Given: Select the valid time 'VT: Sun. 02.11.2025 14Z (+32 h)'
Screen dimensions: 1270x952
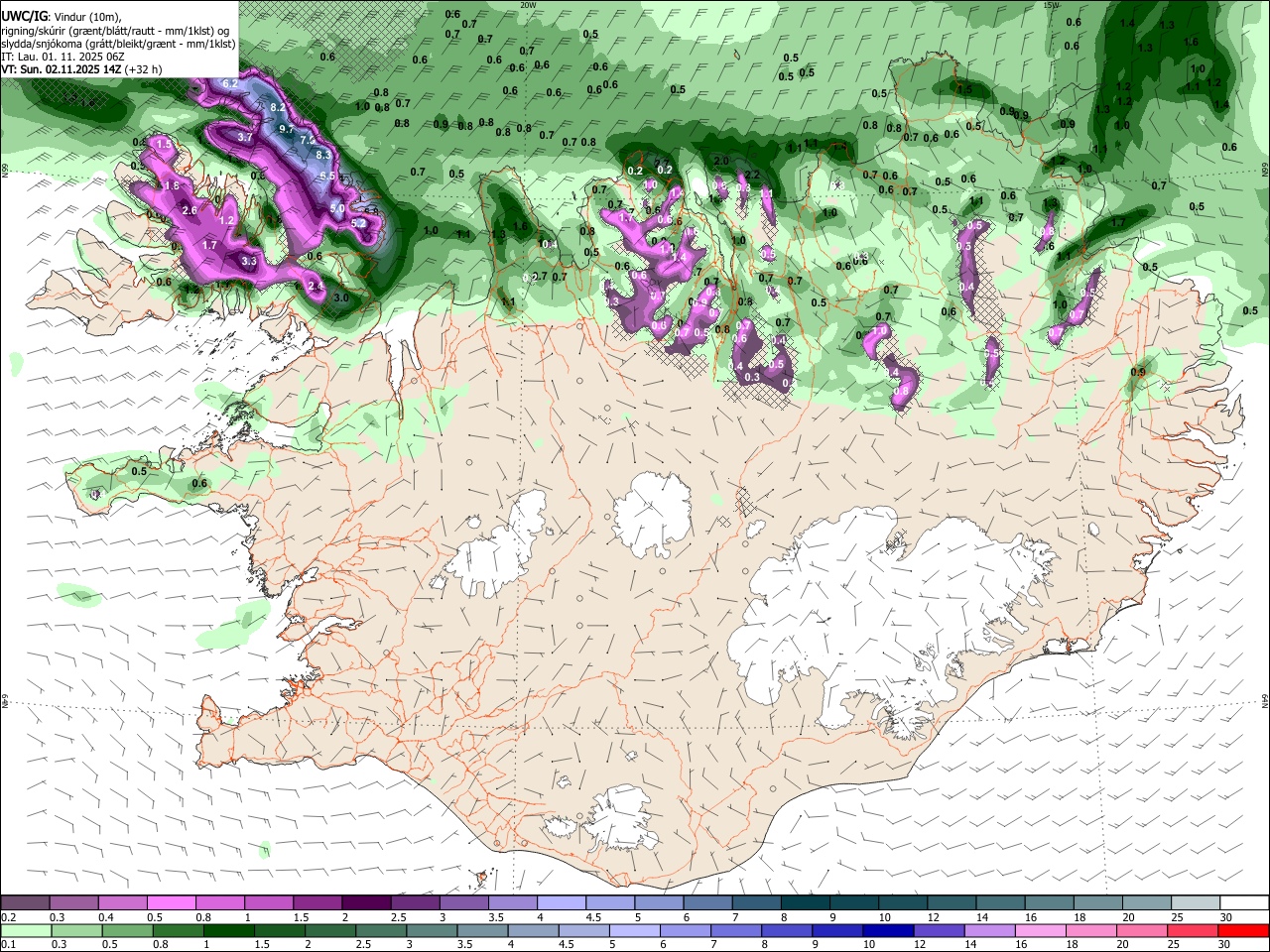Looking at the screenshot, I should pyautogui.click(x=81, y=69).
